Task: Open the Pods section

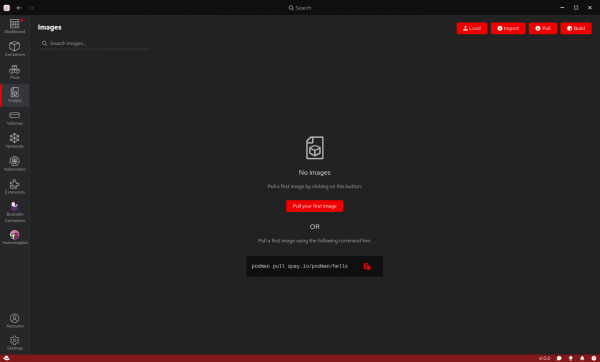Action: pyautogui.click(x=15, y=72)
